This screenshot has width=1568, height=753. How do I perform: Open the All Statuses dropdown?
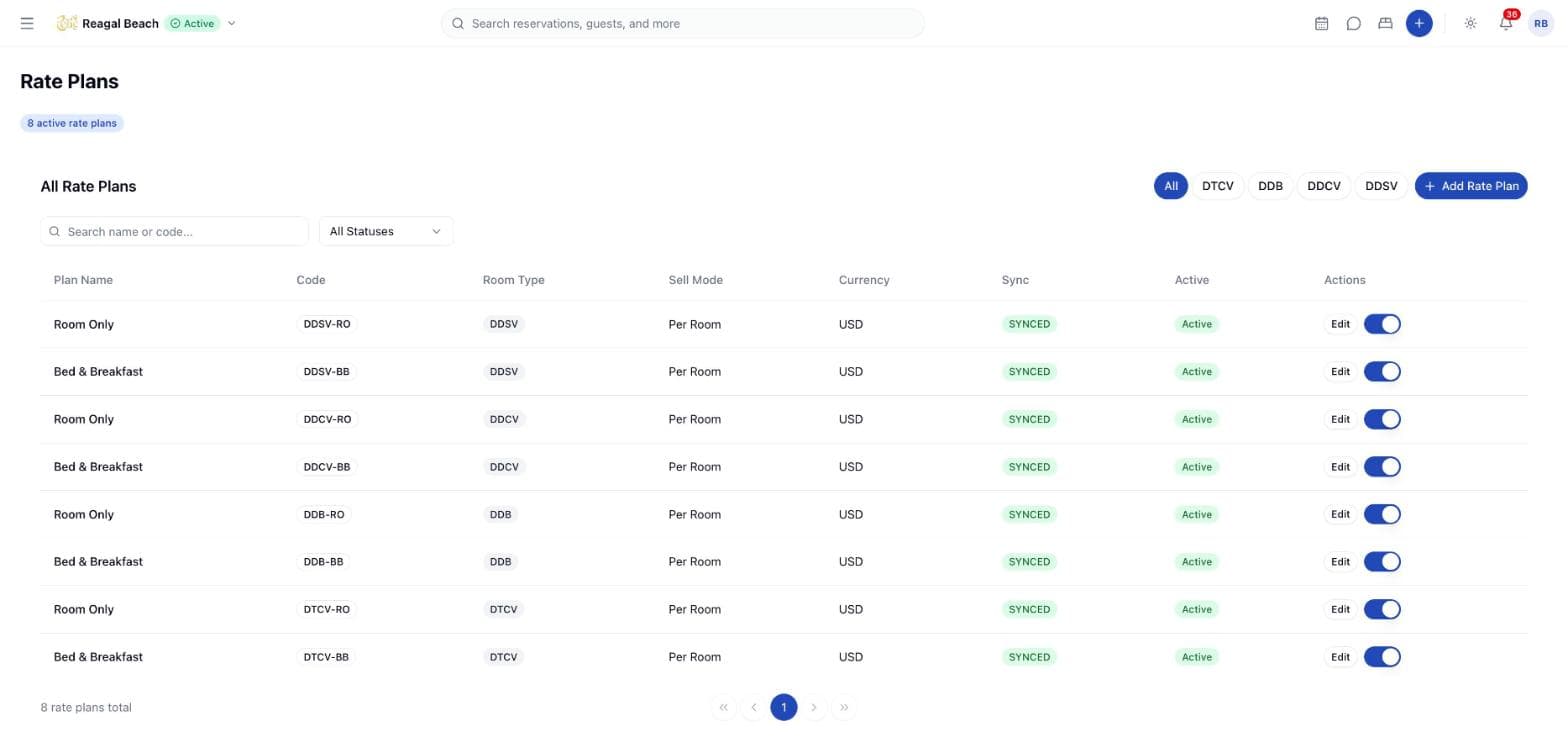point(386,231)
